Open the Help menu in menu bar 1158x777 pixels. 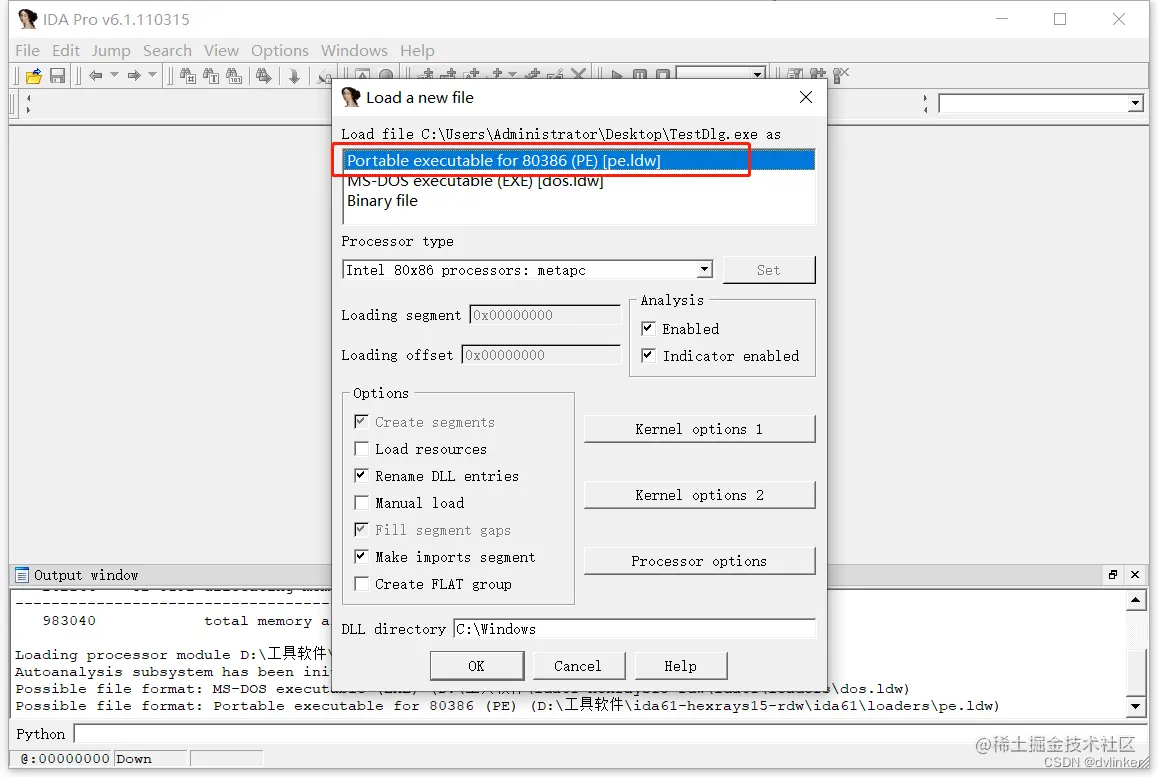point(417,50)
